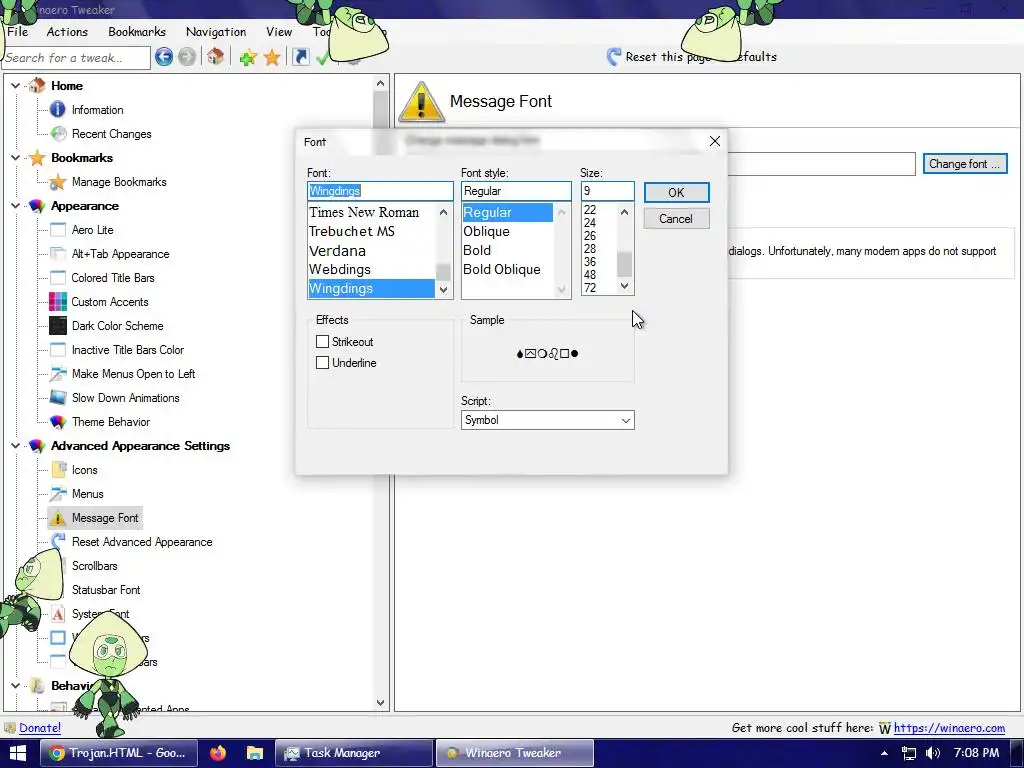The width and height of the screenshot is (1024, 768).
Task: Click the Manage Bookmarks star icon
Action: (x=57, y=182)
